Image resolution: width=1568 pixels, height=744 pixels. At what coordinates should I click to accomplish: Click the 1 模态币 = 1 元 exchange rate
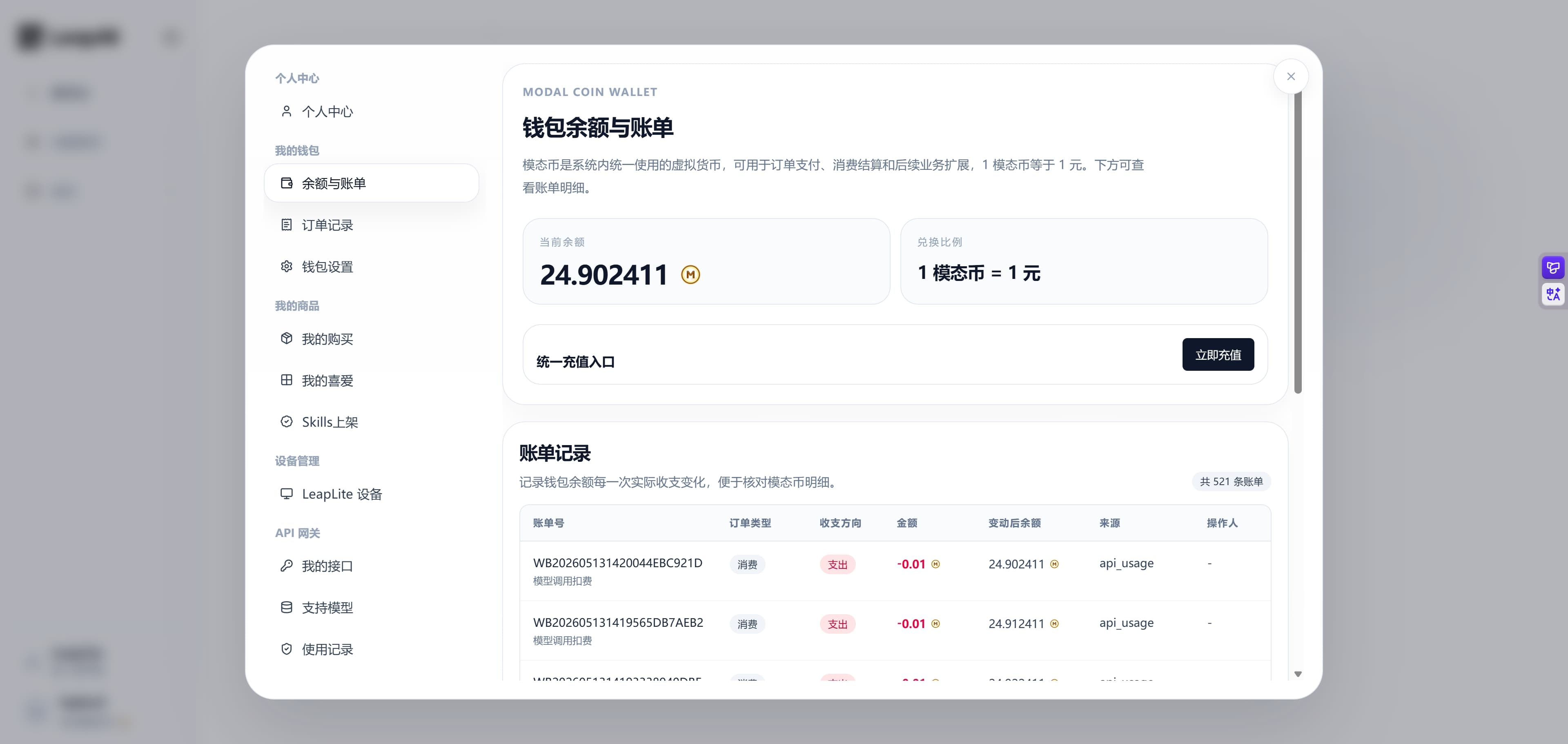[x=979, y=273]
